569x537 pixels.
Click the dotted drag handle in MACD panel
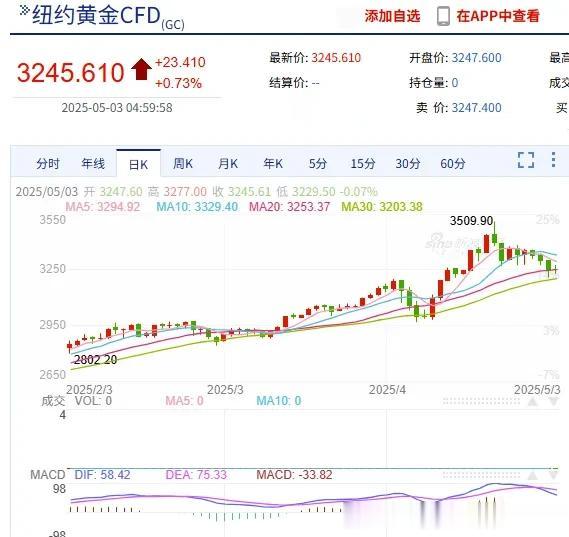pyautogui.click(x=481, y=475)
